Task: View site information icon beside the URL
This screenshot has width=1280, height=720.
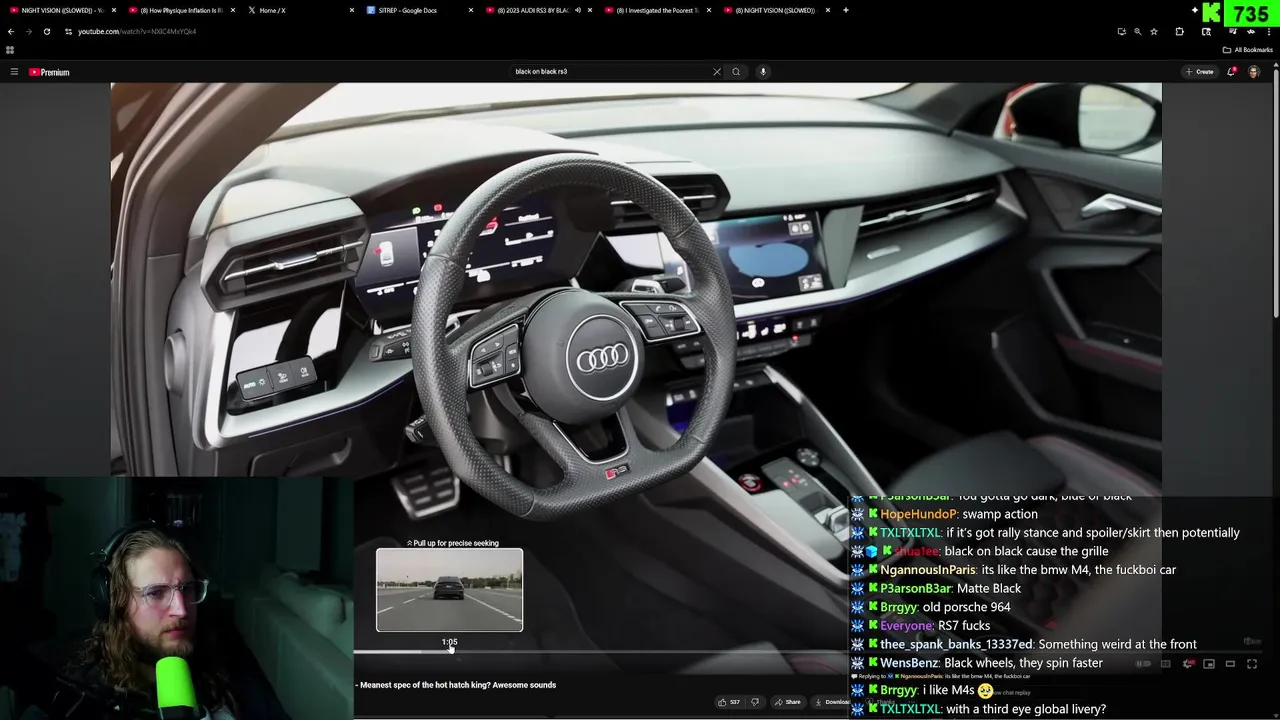Action: 68,31
